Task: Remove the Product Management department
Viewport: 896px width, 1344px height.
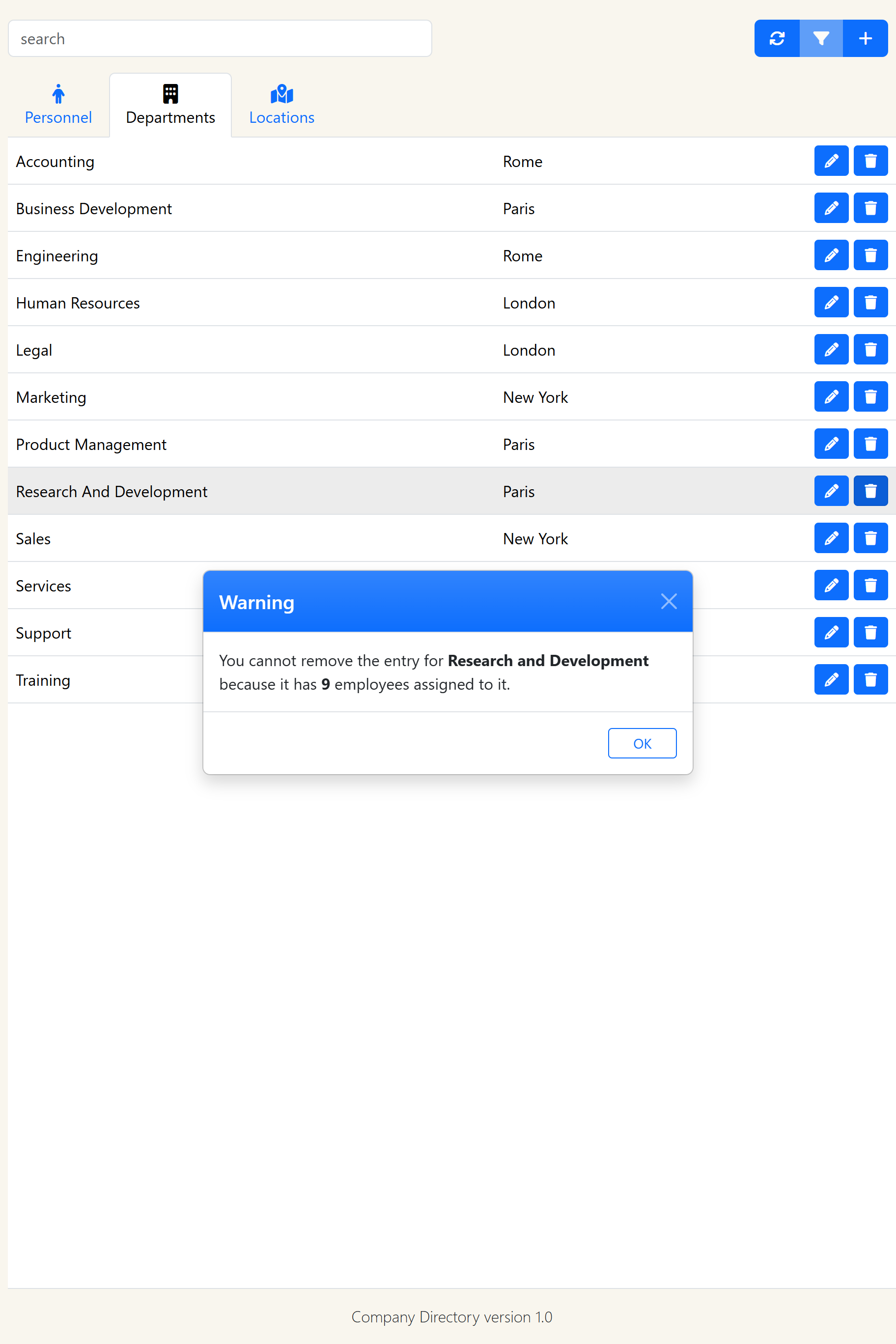Action: 869,444
